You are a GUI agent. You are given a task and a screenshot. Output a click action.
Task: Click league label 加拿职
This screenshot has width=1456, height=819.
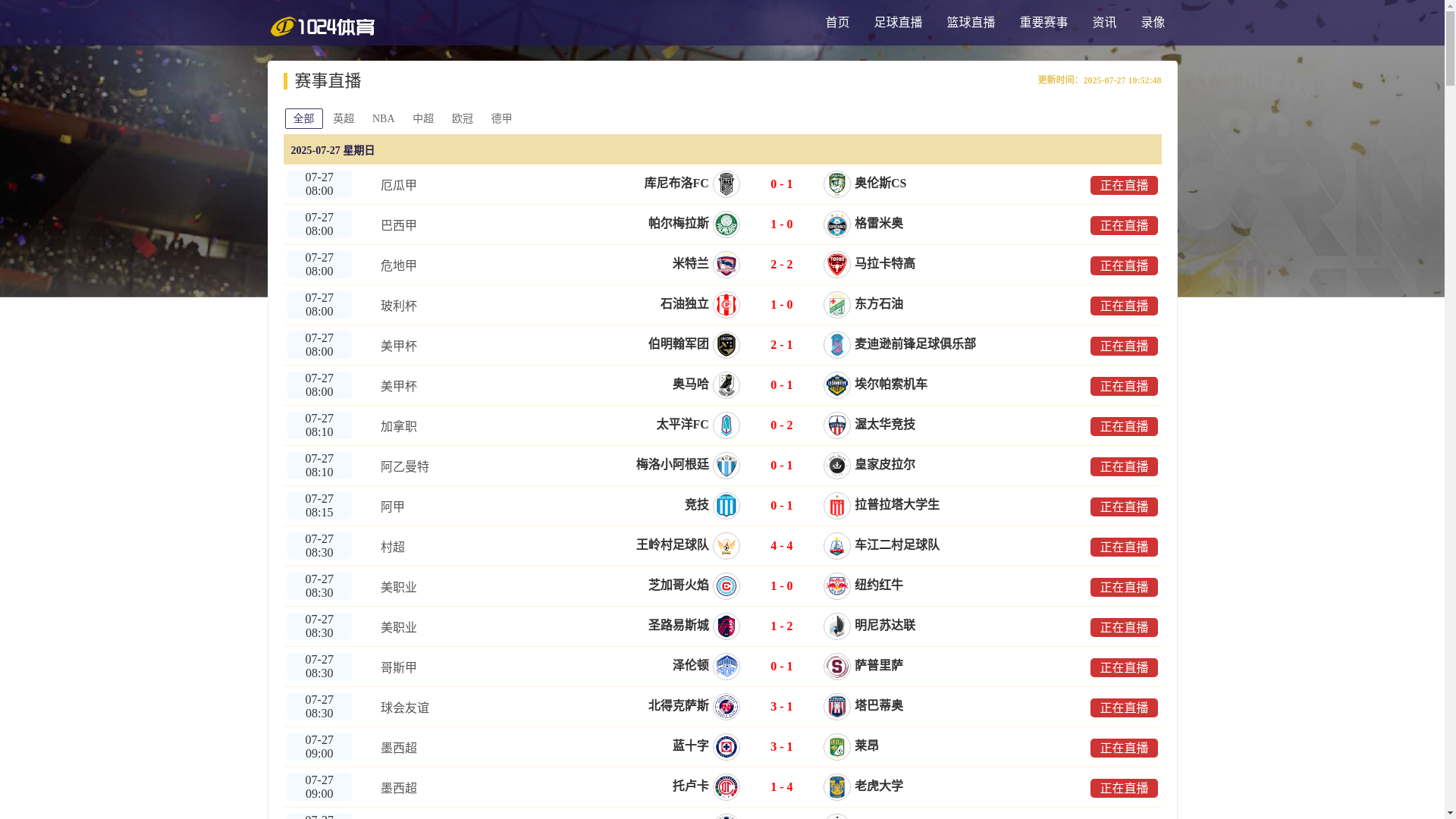399,427
